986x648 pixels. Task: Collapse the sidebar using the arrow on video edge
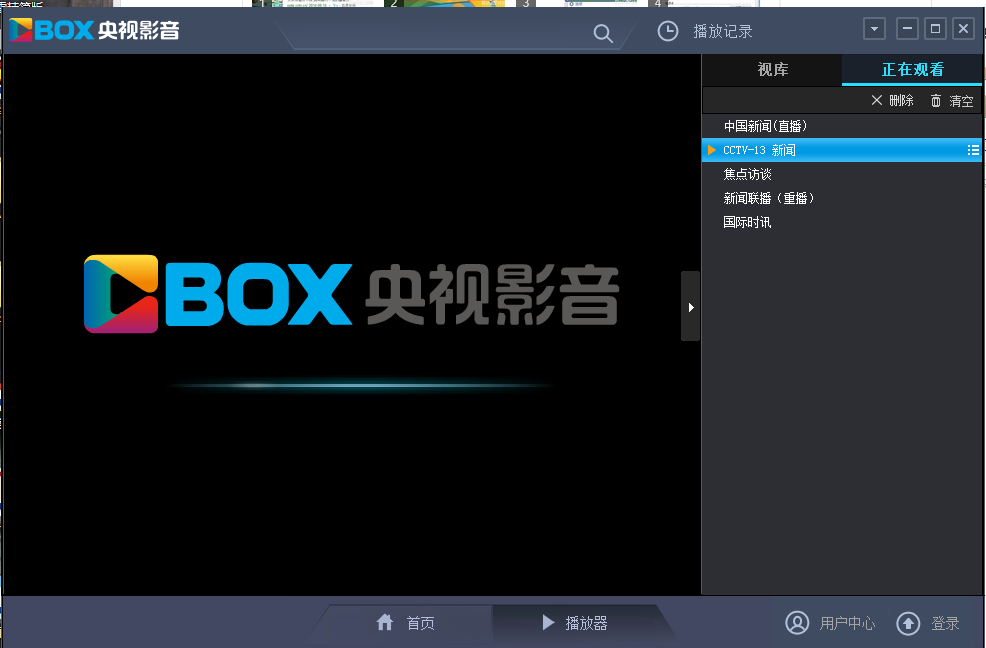(x=691, y=305)
